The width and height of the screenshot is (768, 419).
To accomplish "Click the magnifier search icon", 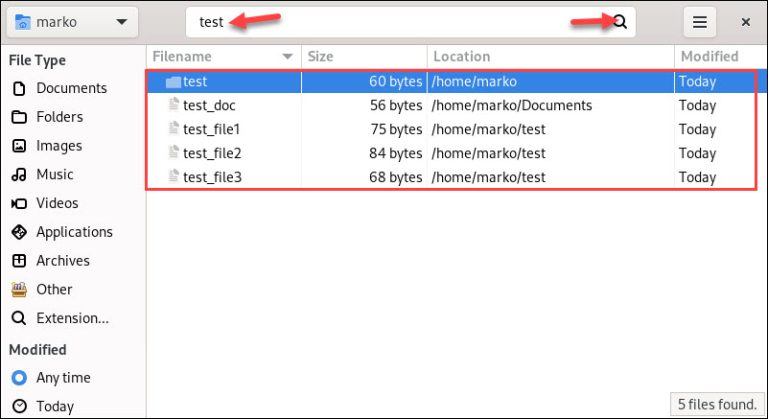I will click(x=620, y=22).
